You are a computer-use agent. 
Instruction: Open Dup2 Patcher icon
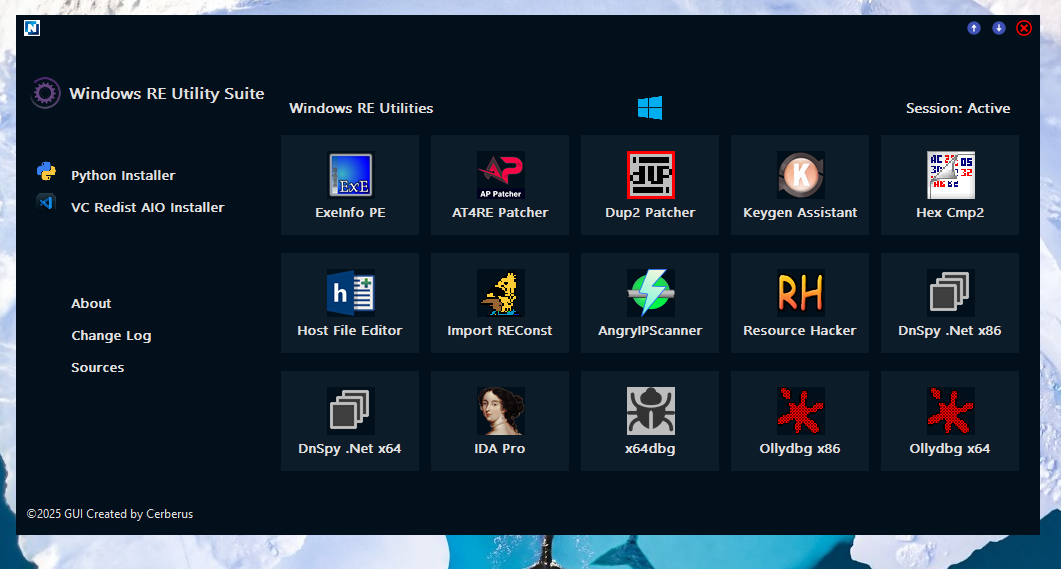(650, 175)
